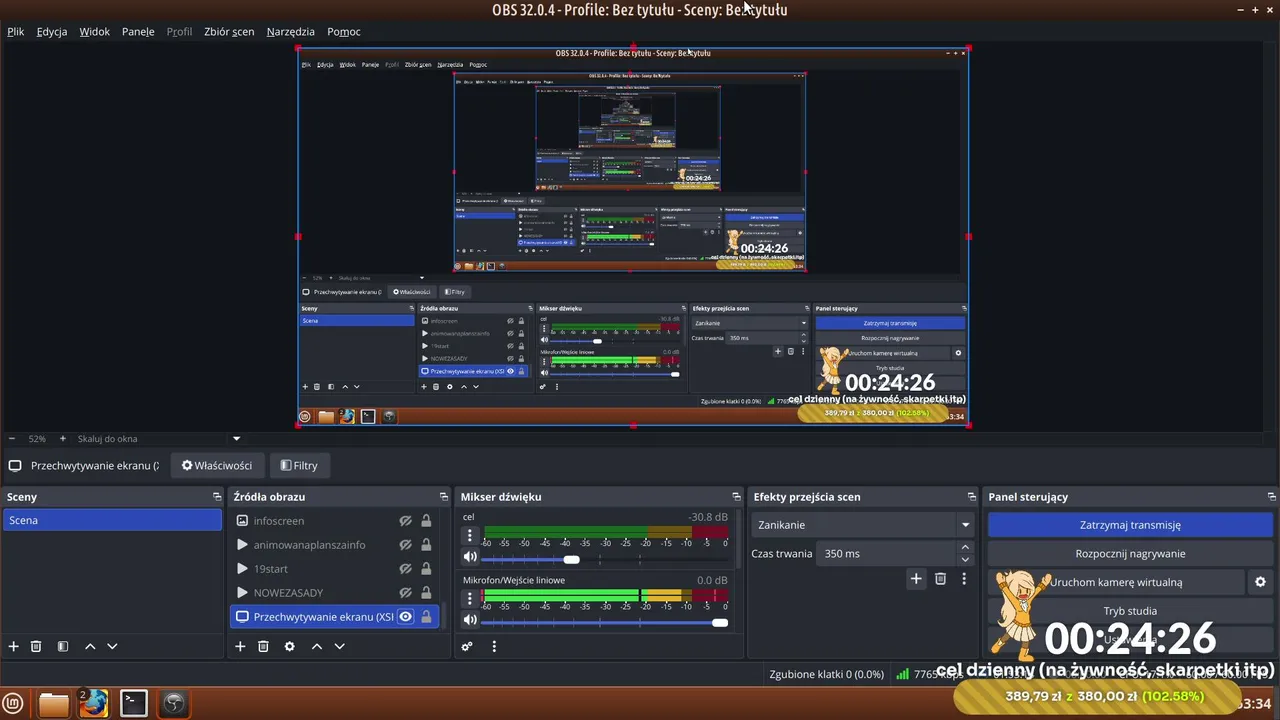
Task: Move the scene down in Sceny list
Action: click(x=112, y=646)
